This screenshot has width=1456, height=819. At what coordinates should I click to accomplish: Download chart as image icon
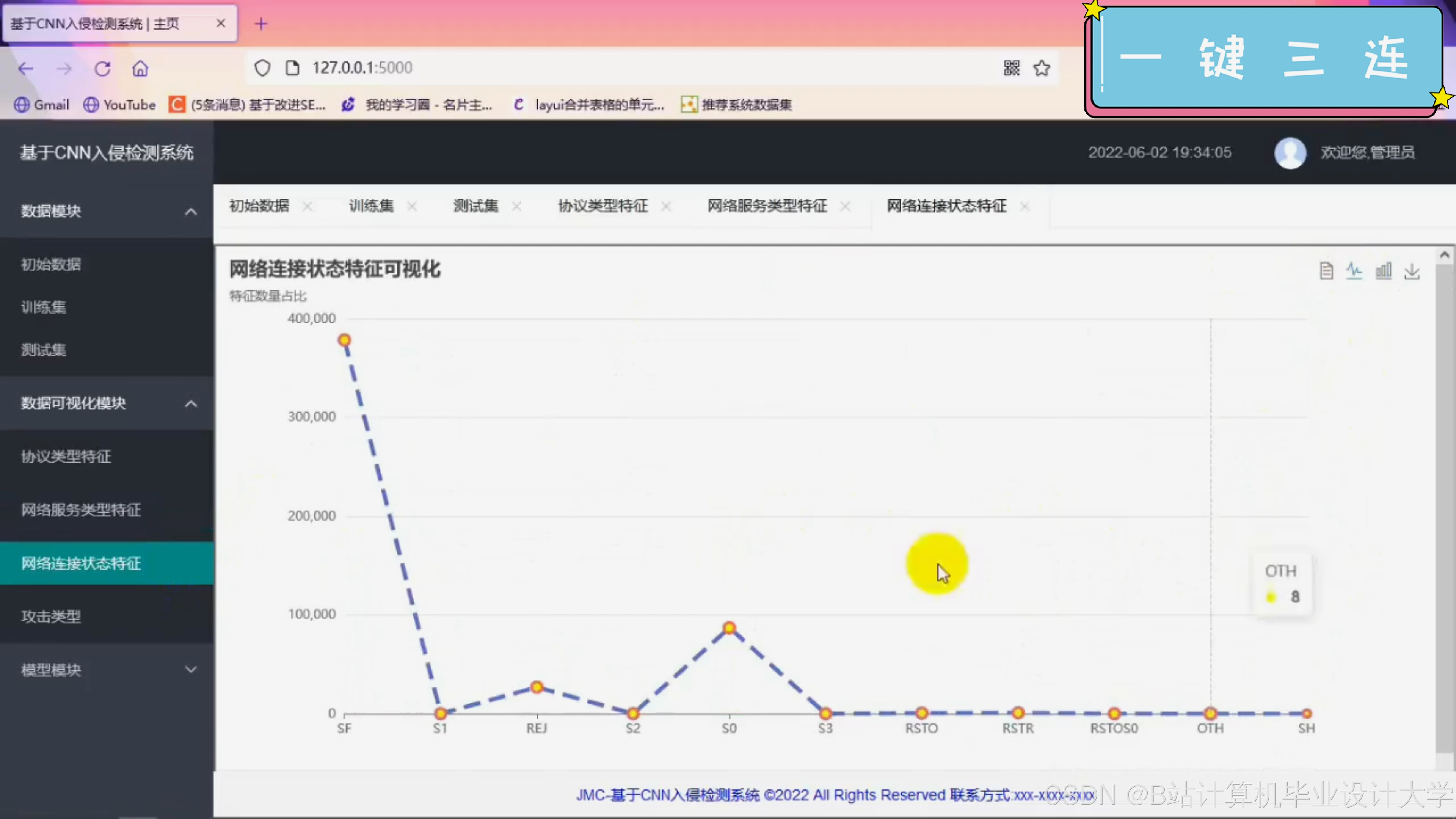pyautogui.click(x=1412, y=271)
